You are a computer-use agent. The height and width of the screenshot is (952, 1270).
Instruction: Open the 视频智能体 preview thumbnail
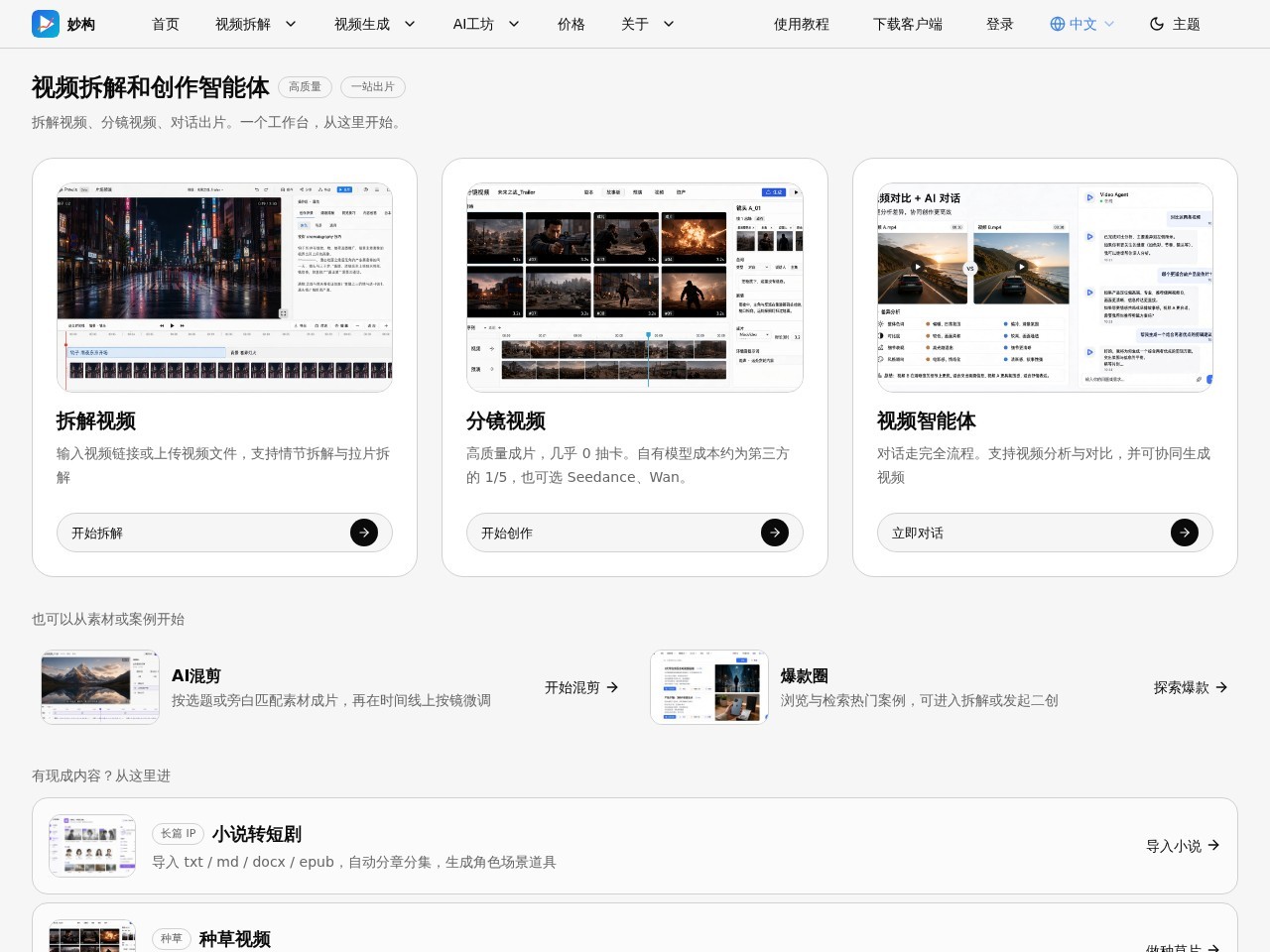[1045, 288]
